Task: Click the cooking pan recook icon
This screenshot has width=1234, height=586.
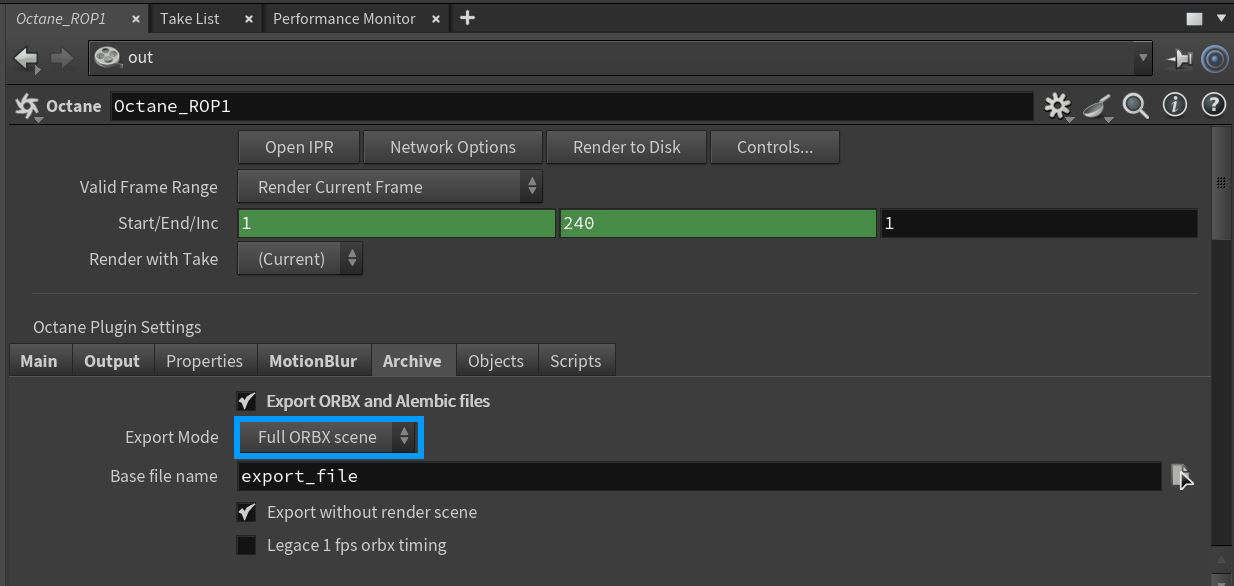Action: (x=1096, y=105)
